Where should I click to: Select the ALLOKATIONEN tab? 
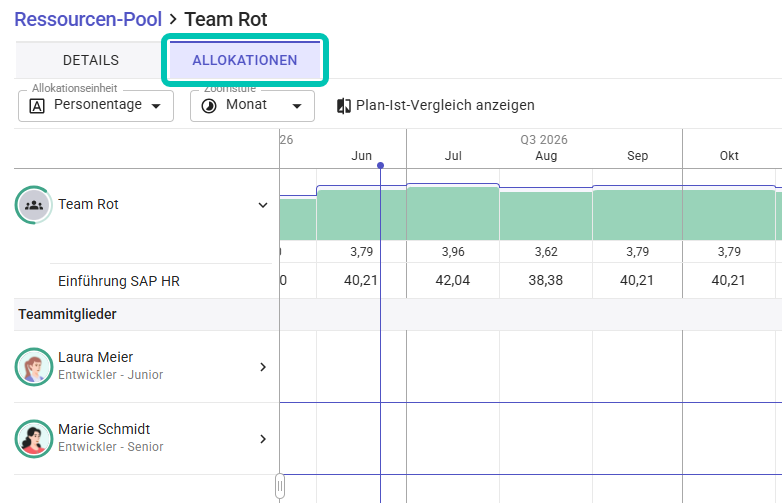pos(245,60)
